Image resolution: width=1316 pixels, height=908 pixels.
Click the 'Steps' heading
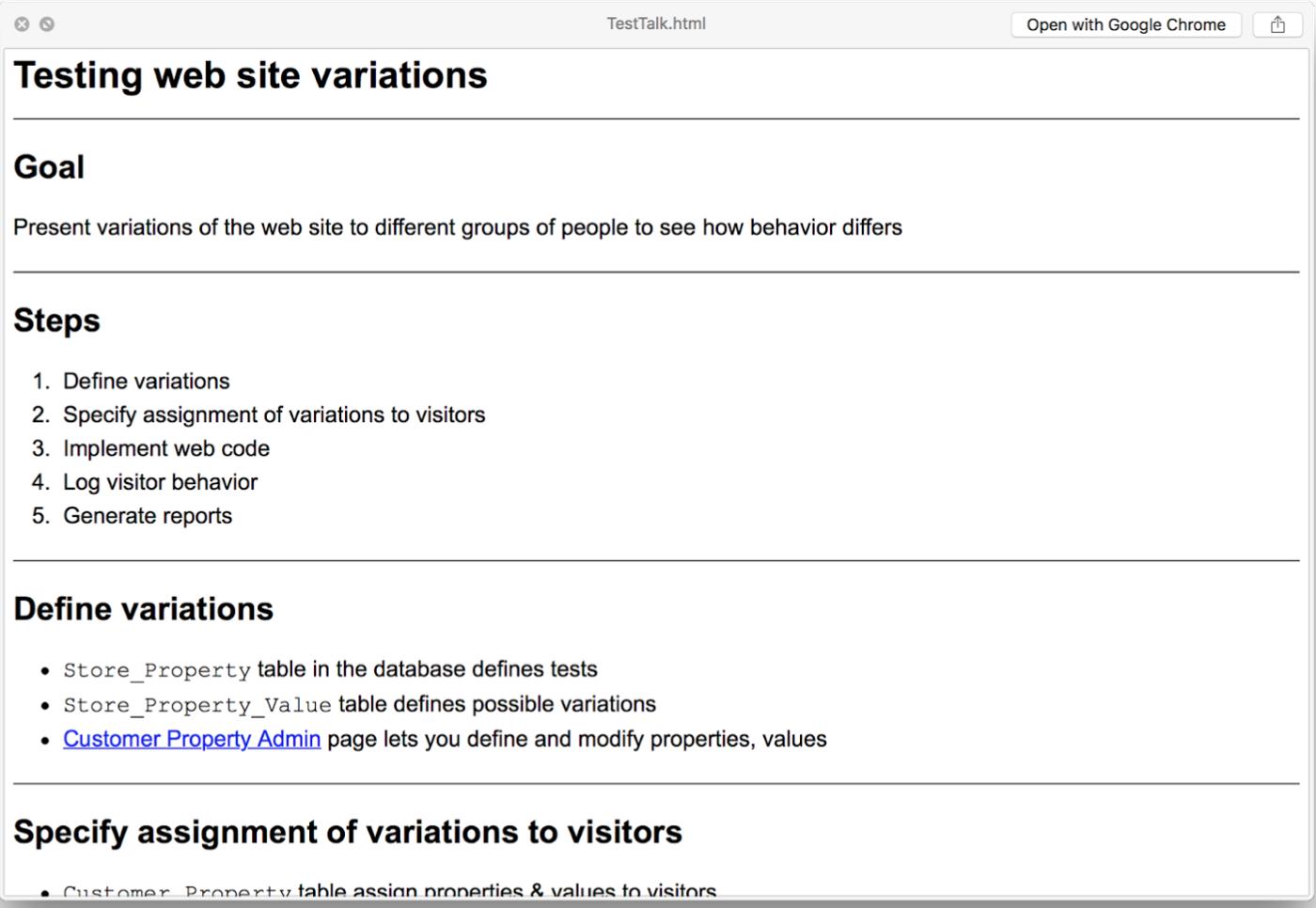click(x=56, y=321)
